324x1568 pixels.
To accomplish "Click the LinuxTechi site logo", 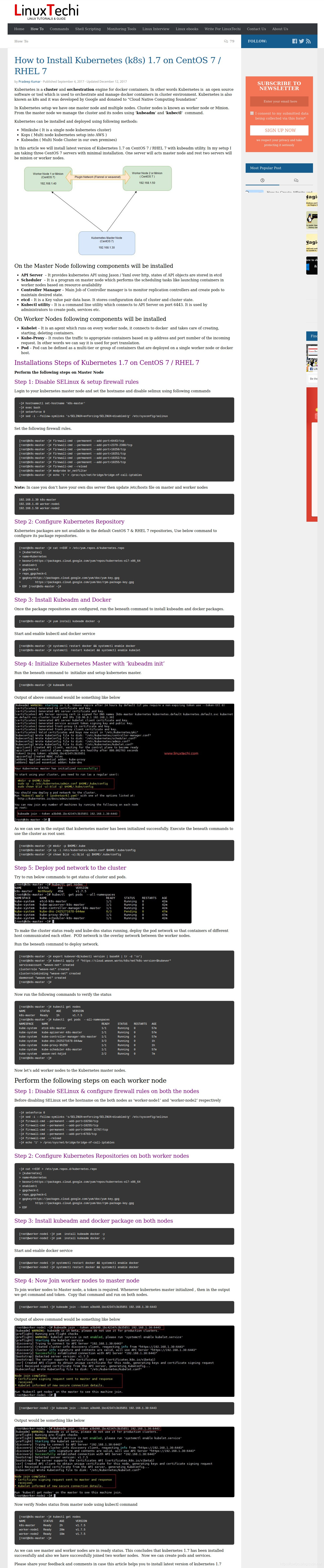I will pos(46,11).
